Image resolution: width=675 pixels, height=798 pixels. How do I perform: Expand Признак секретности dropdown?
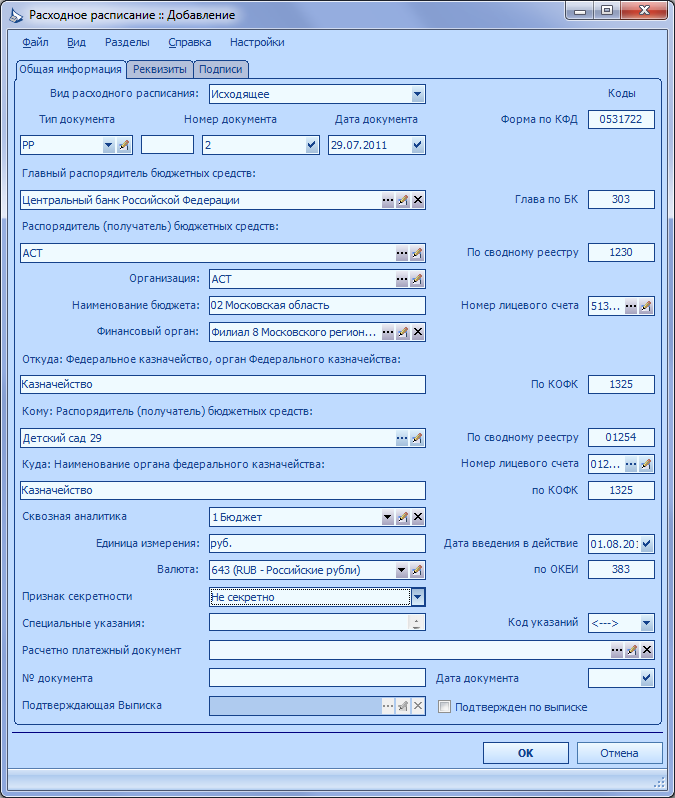point(417,596)
